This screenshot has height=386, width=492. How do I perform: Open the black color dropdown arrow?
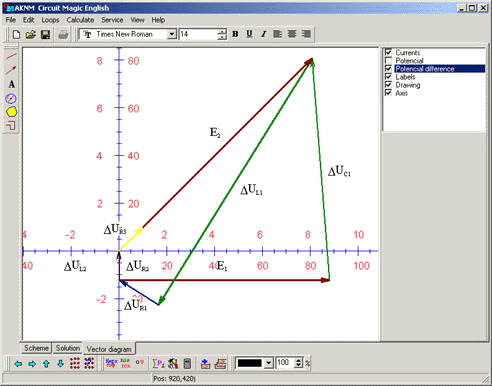pos(268,363)
